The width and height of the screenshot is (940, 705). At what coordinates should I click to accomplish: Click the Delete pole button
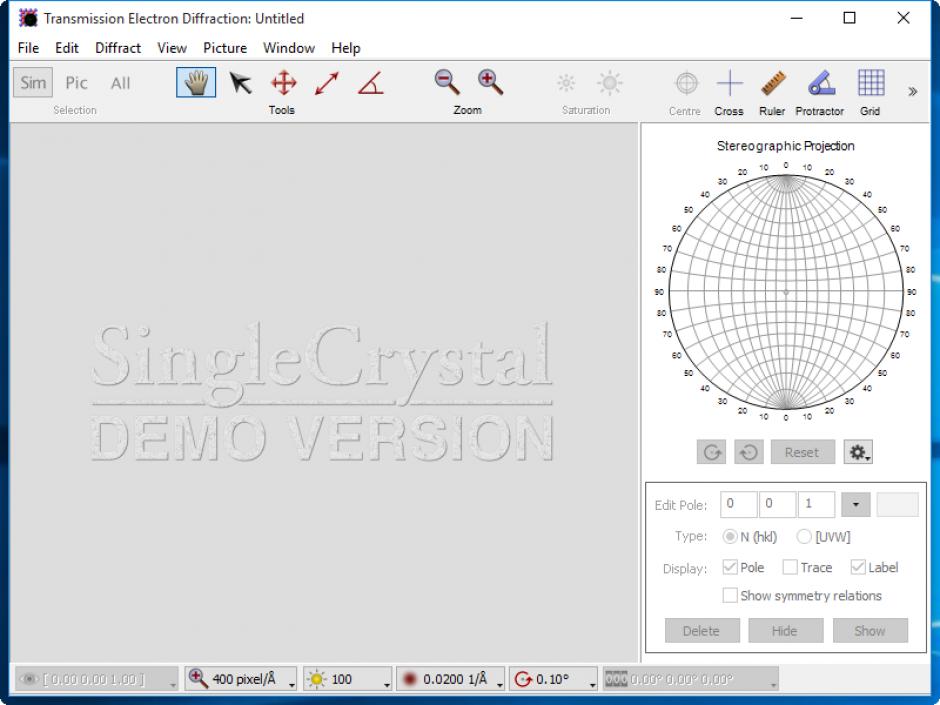click(x=702, y=631)
